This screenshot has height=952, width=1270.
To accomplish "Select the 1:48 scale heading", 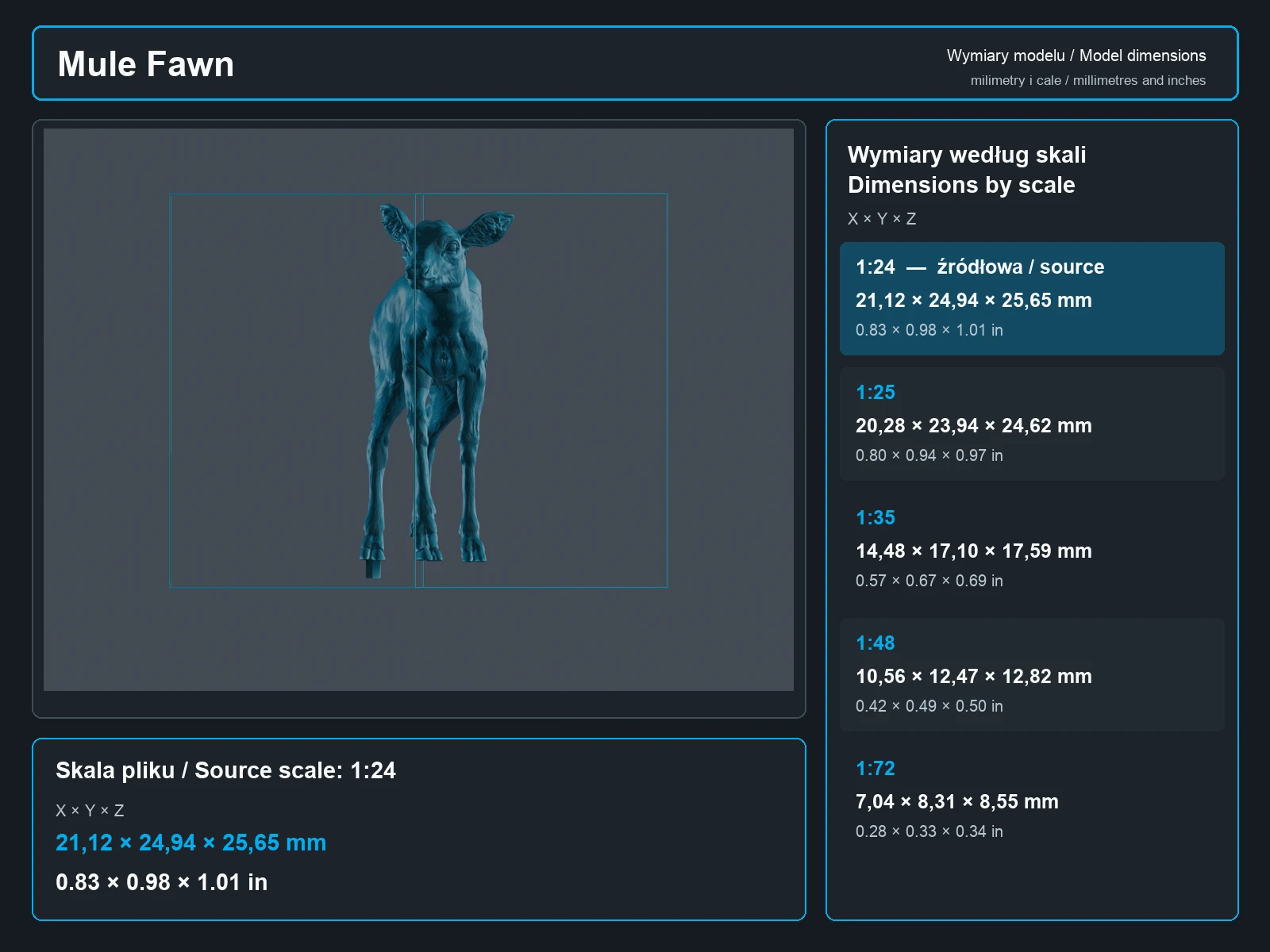I will (x=876, y=643).
